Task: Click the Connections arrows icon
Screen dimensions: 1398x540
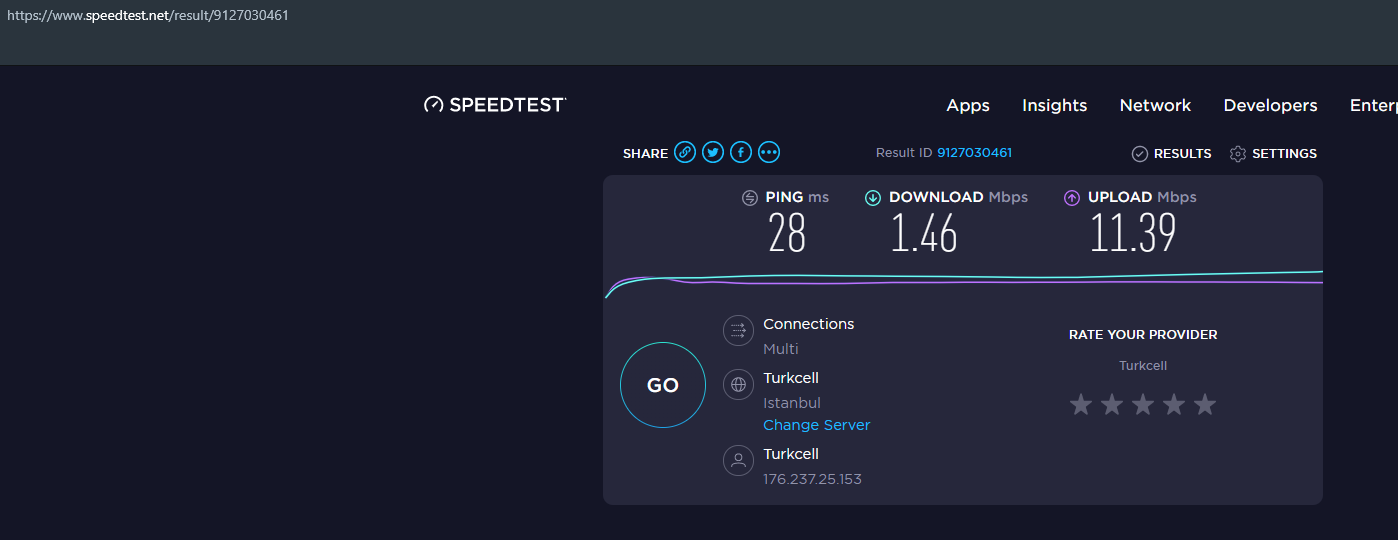Action: pos(738,330)
